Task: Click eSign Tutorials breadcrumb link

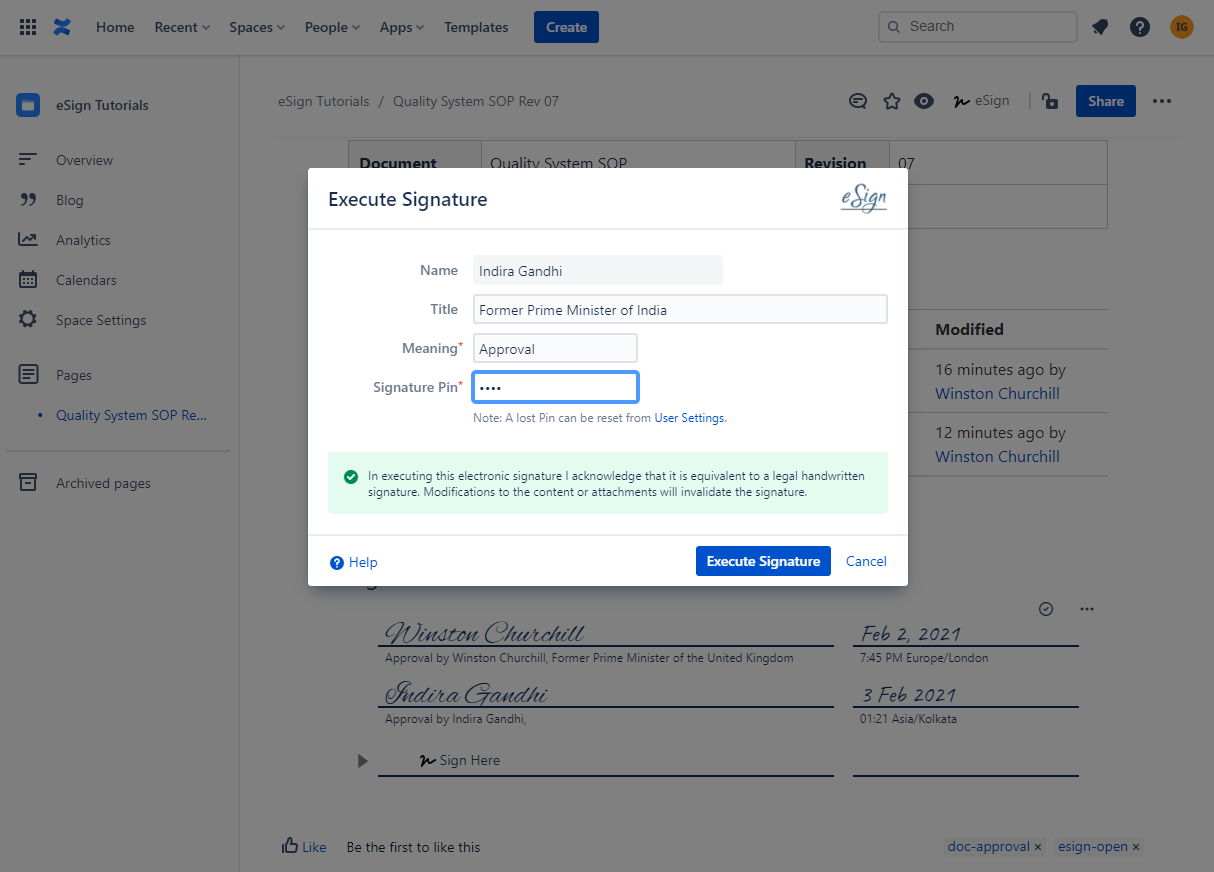Action: [x=324, y=101]
